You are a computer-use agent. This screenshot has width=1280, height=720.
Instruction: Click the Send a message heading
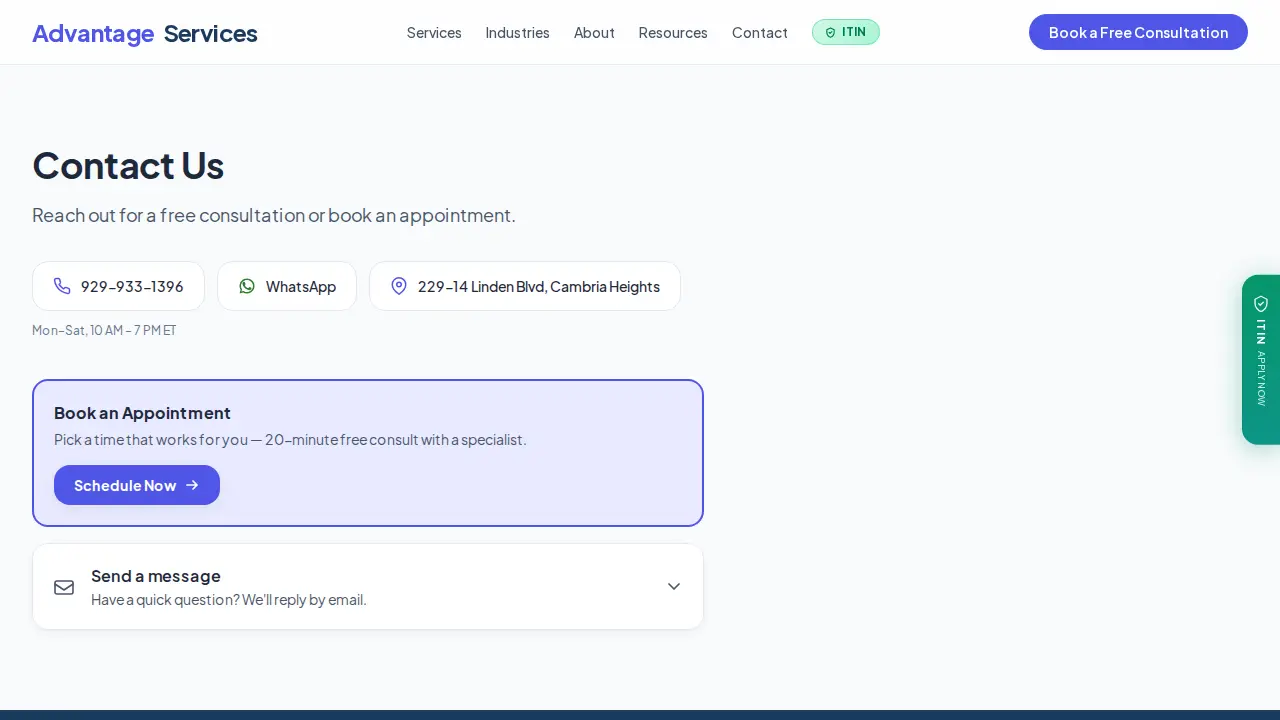pyautogui.click(x=156, y=576)
